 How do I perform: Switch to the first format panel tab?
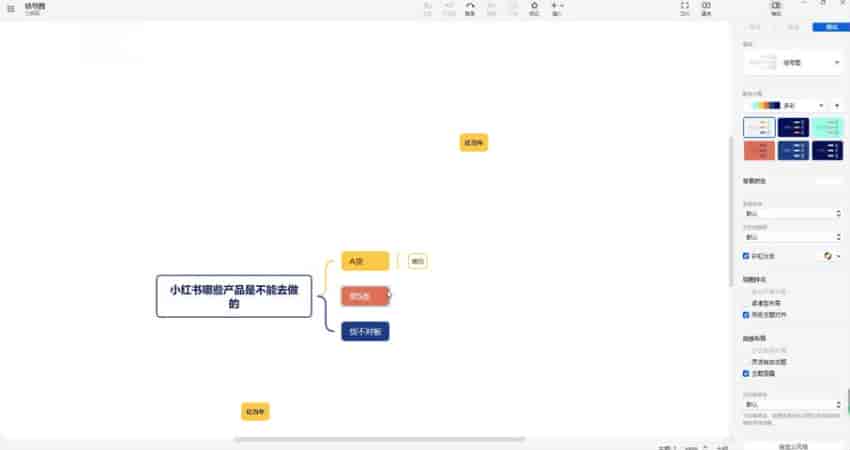coord(754,27)
